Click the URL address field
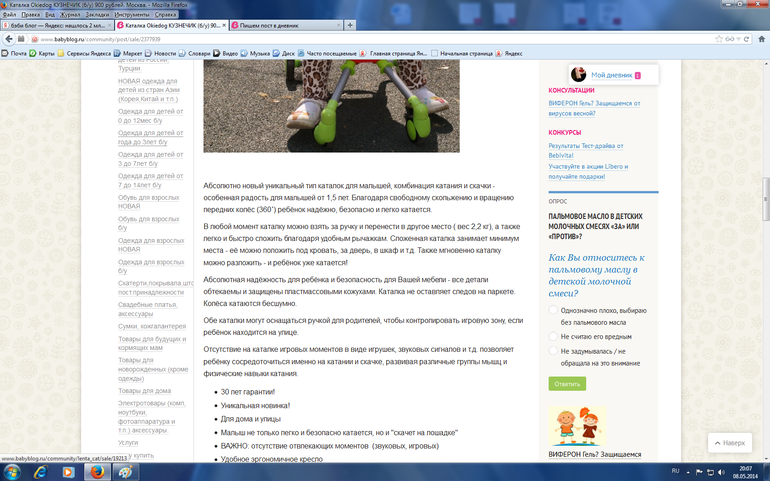The image size is (770, 481). pos(376,39)
